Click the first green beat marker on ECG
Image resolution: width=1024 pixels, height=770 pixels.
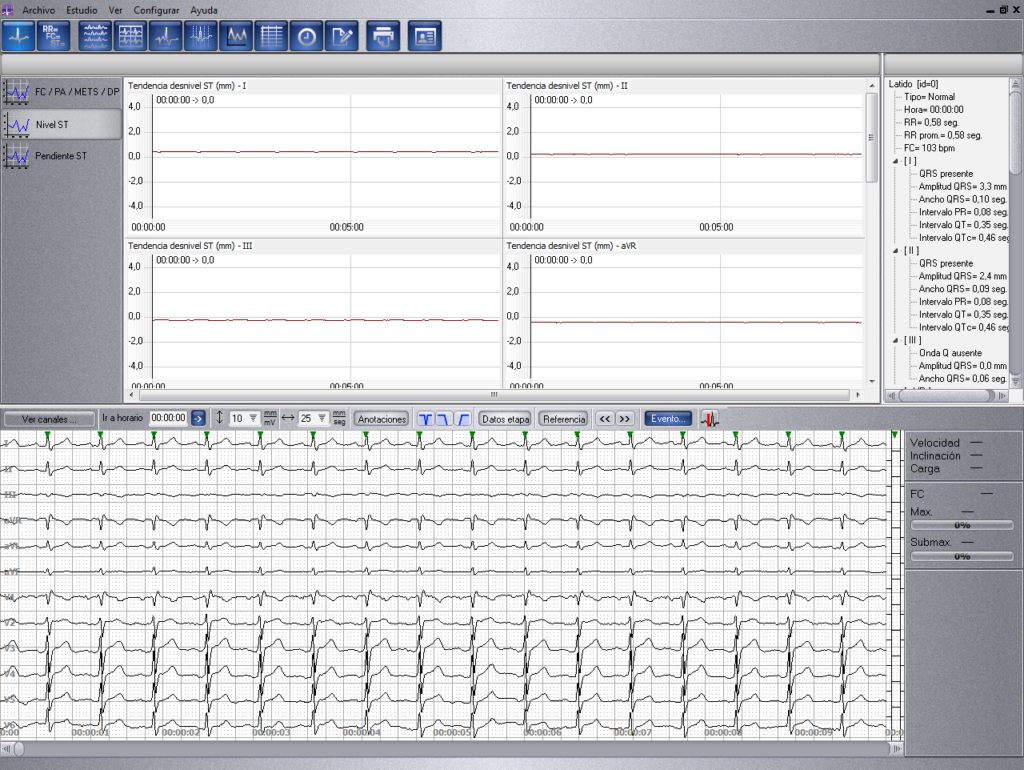click(48, 434)
